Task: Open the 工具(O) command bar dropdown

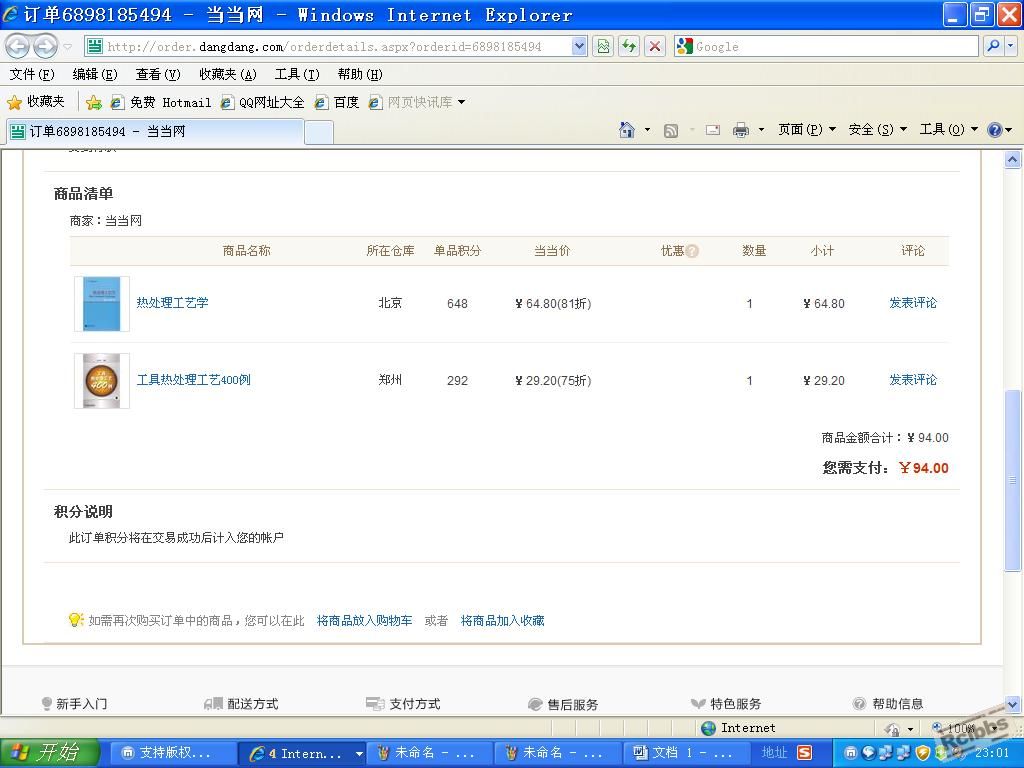Action: pyautogui.click(x=948, y=129)
